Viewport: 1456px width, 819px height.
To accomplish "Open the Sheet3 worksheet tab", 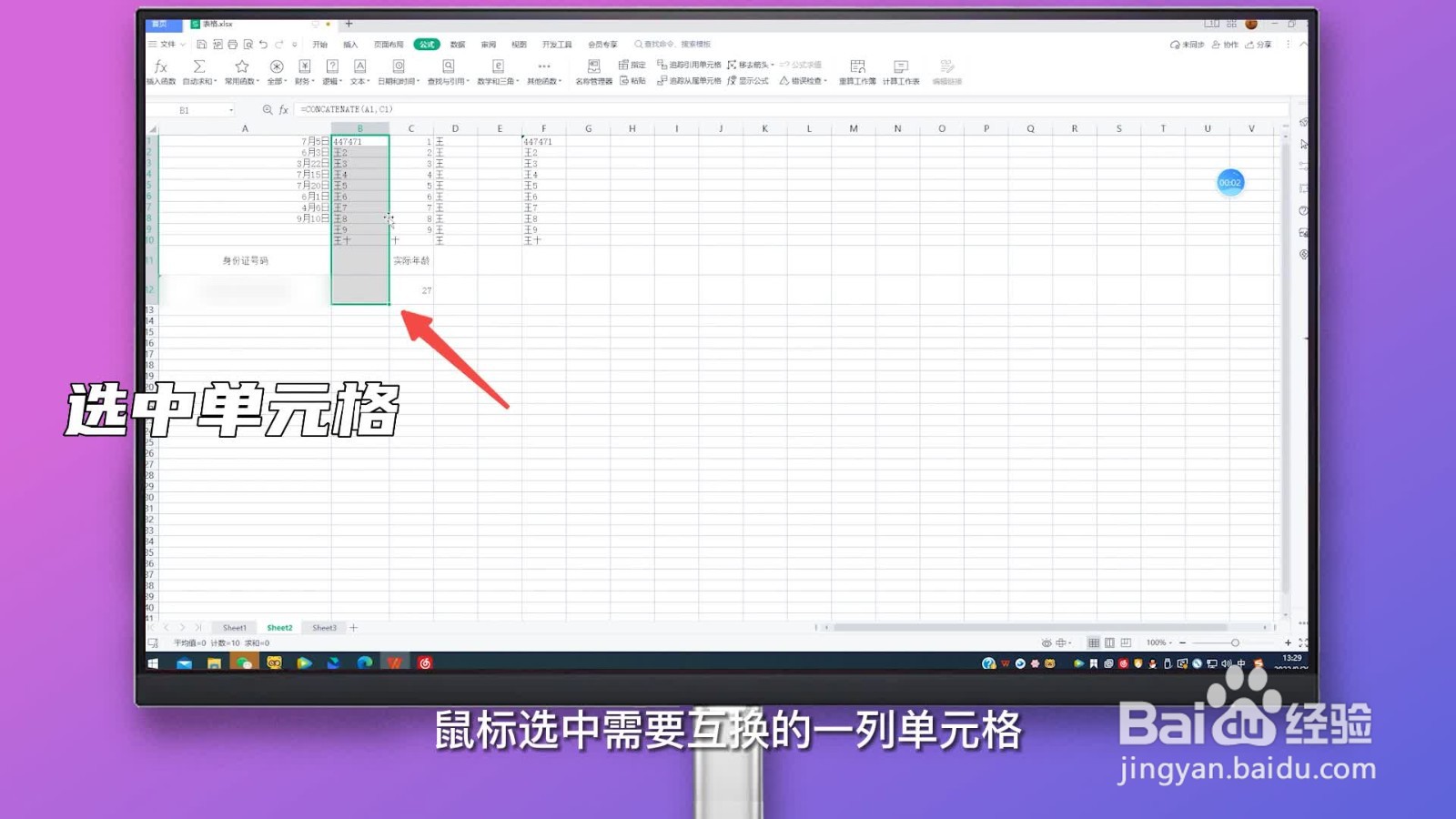I will [325, 627].
